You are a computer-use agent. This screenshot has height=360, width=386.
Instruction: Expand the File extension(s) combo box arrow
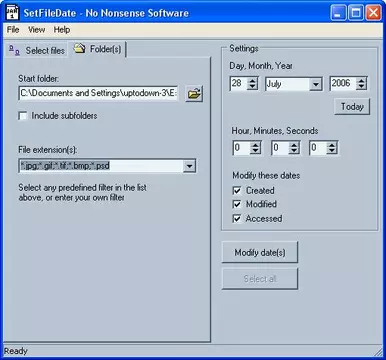coord(189,166)
